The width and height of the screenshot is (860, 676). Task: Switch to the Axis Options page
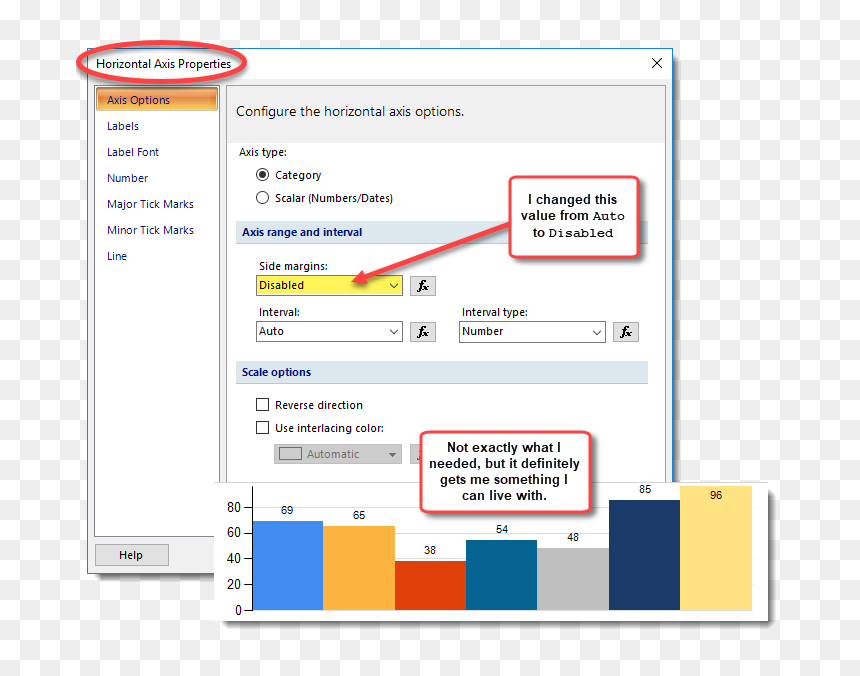pos(157,100)
